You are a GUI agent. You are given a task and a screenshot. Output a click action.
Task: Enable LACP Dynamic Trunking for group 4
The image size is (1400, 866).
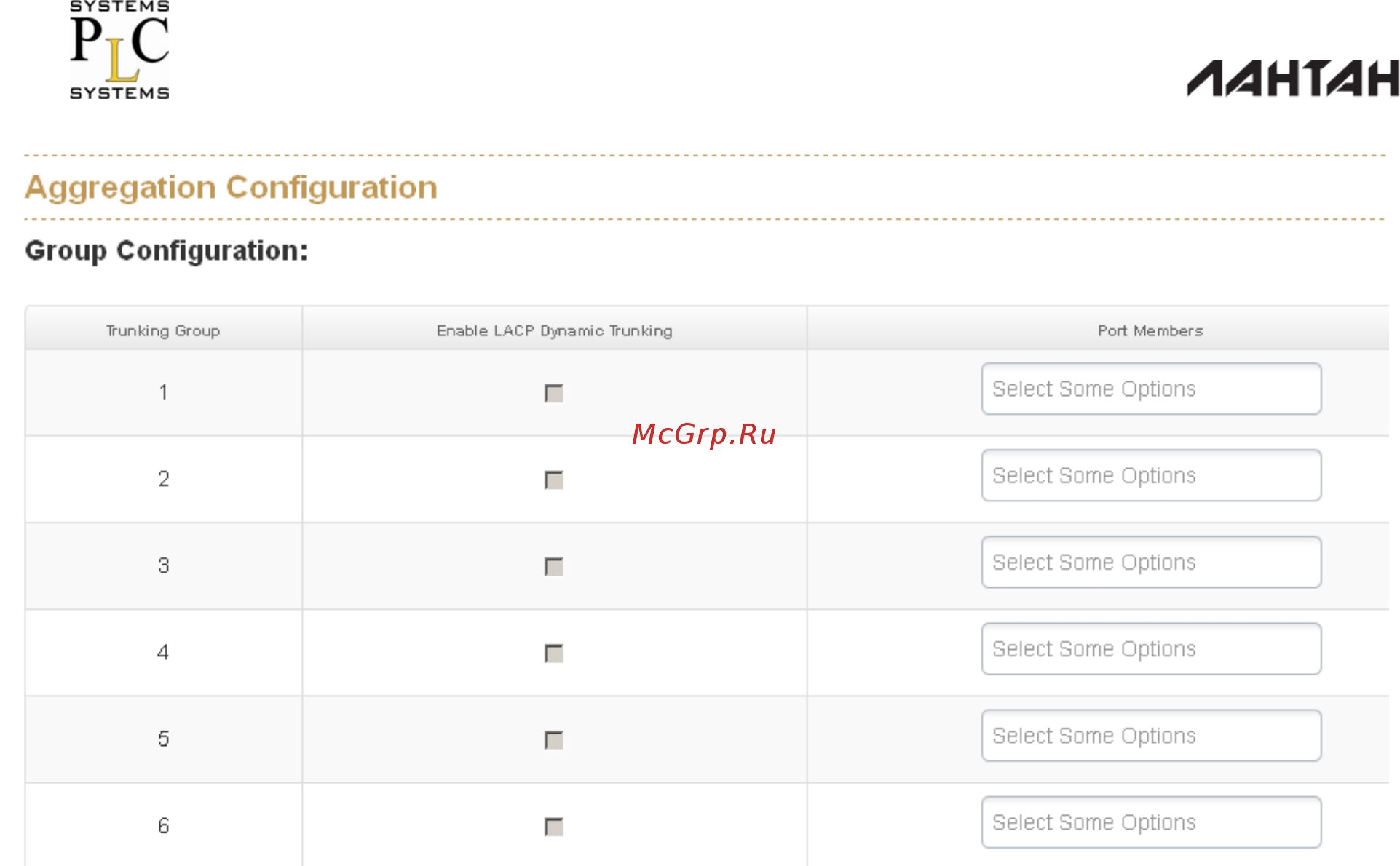pos(554,653)
